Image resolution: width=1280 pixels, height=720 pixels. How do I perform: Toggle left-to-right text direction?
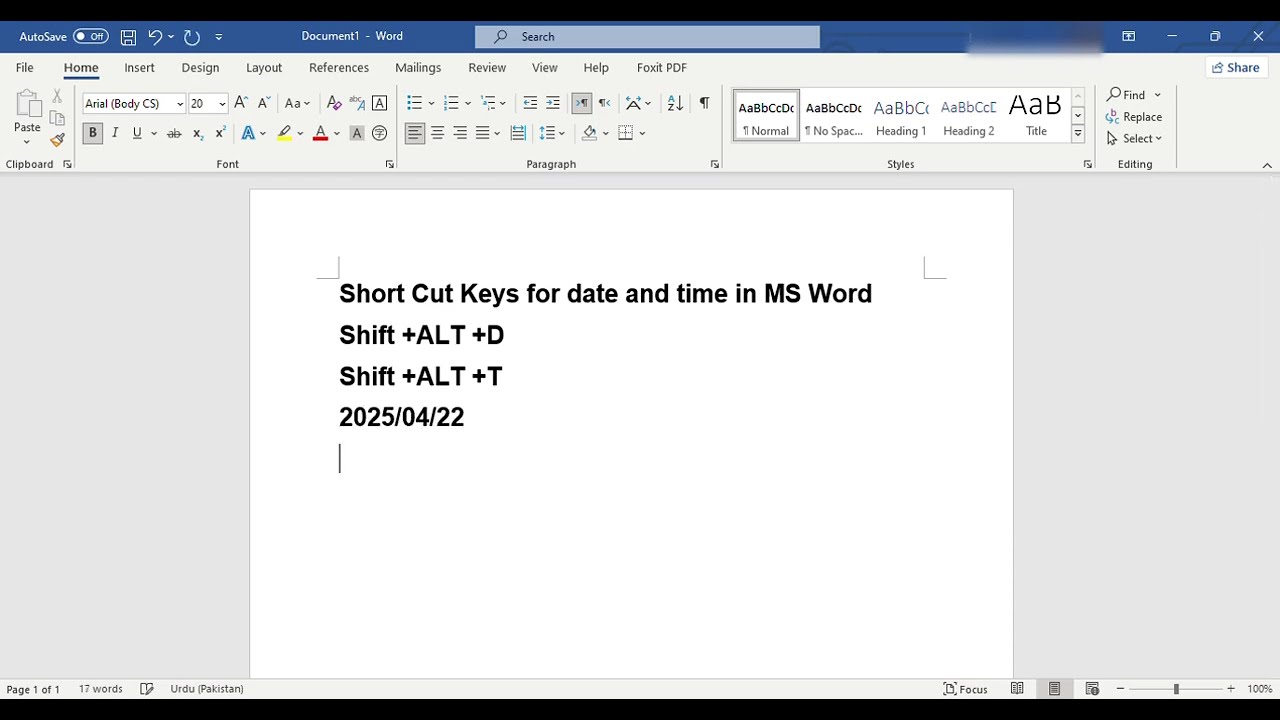(x=582, y=103)
